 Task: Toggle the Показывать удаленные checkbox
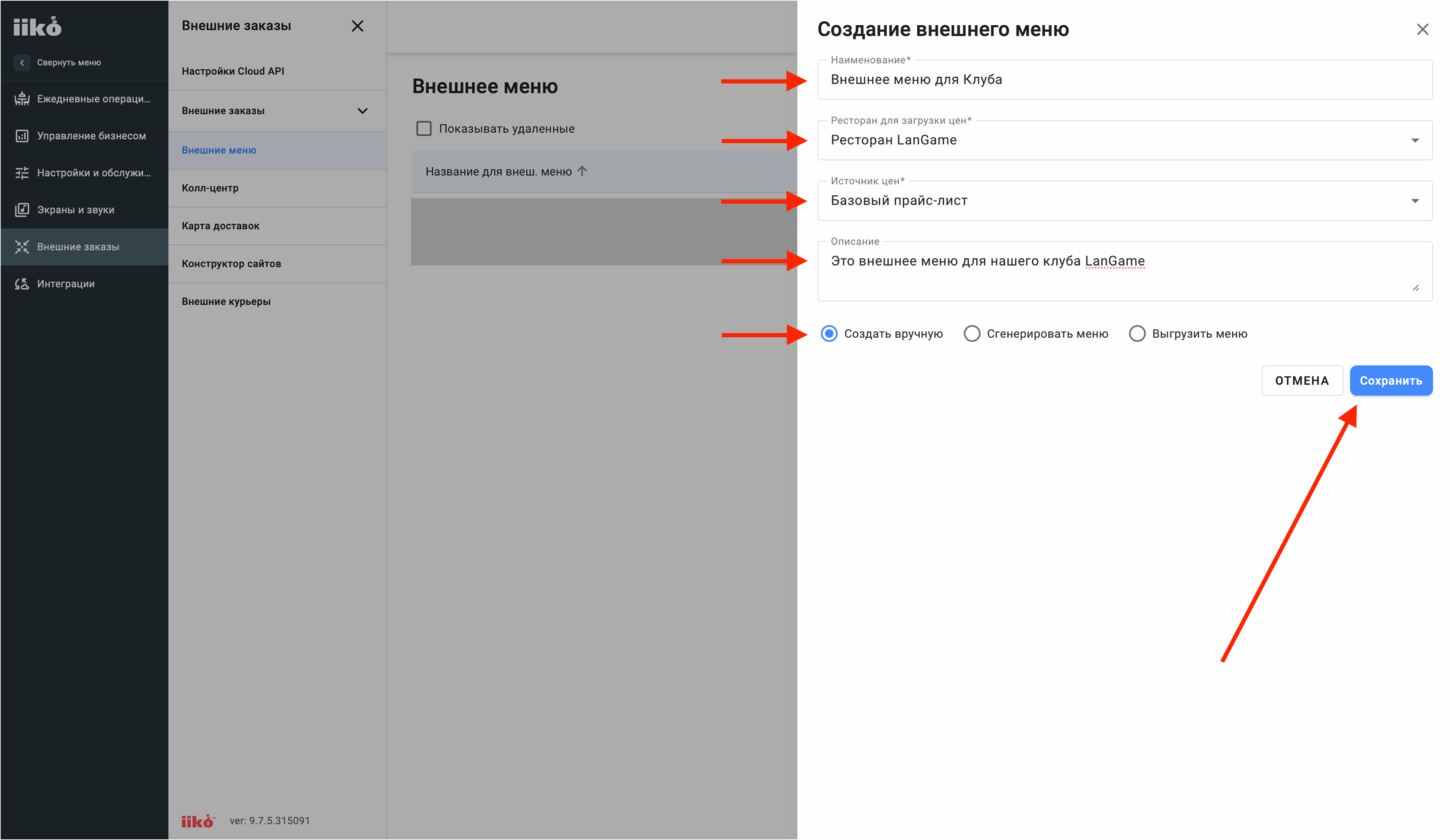click(423, 129)
